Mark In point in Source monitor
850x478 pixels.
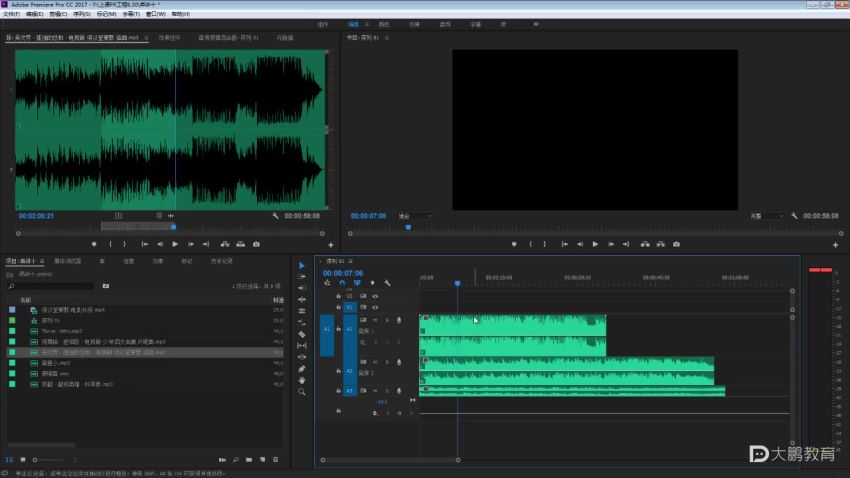tap(110, 244)
